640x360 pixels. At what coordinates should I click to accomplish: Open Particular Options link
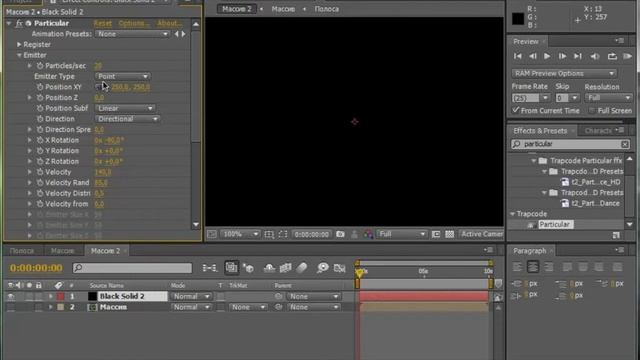(x=134, y=23)
